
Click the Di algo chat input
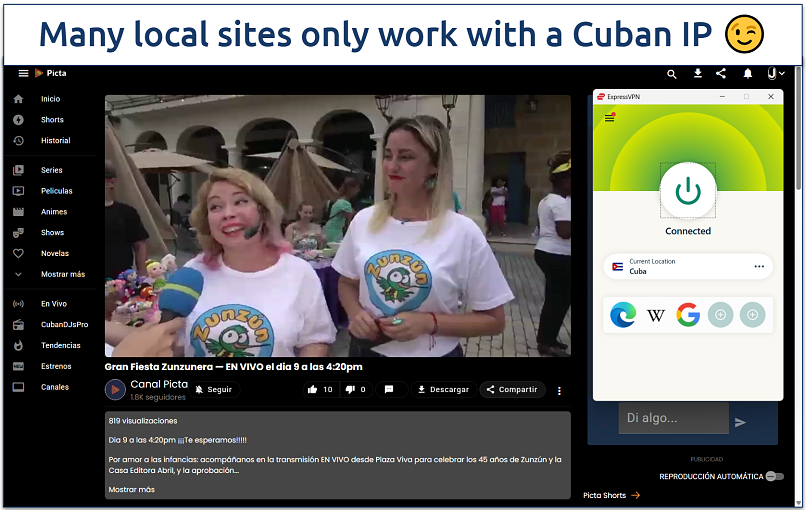coord(673,418)
